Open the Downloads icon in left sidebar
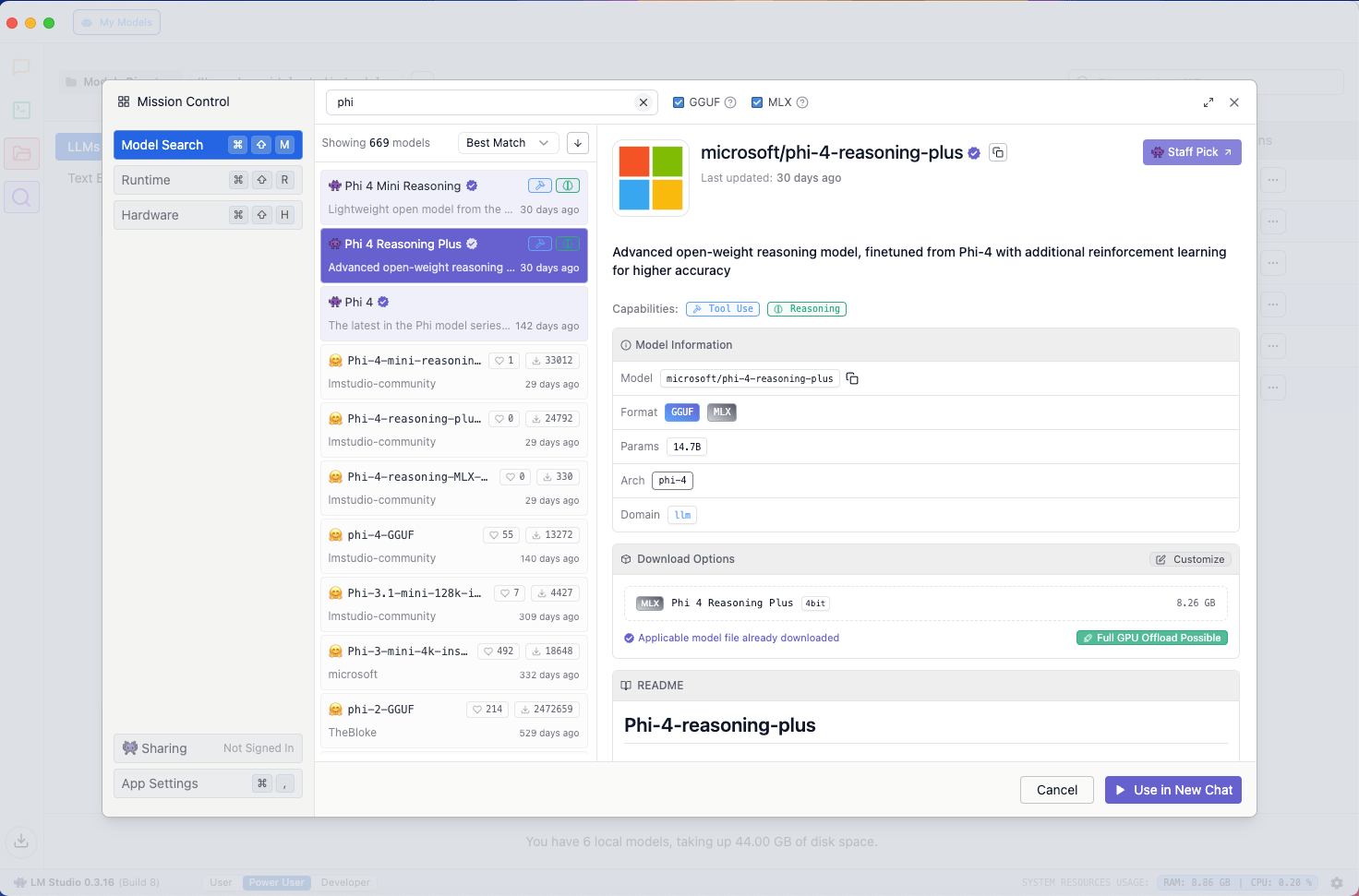The height and width of the screenshot is (896, 1359). click(21, 841)
